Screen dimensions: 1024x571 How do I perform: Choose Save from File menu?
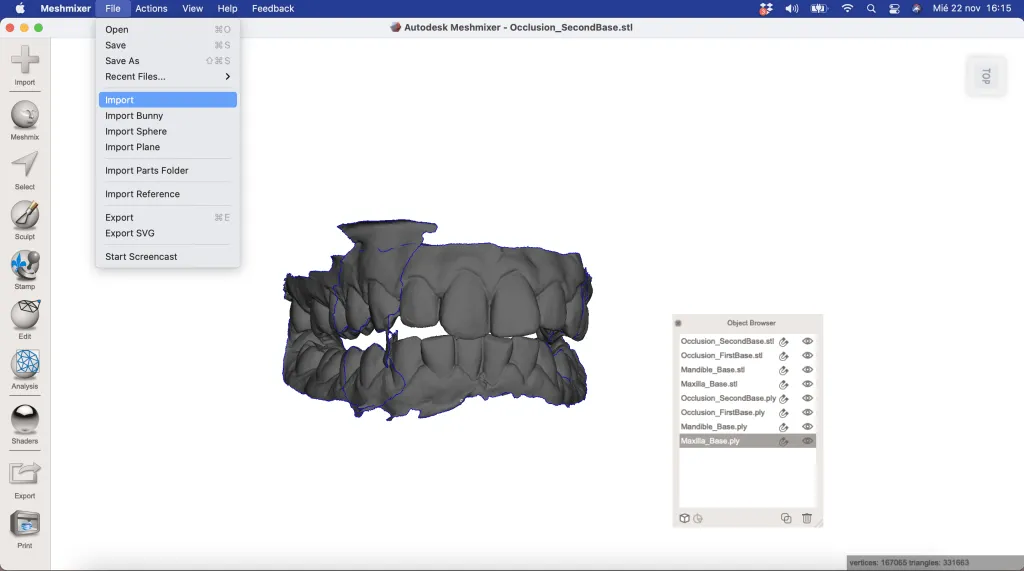[168, 45]
